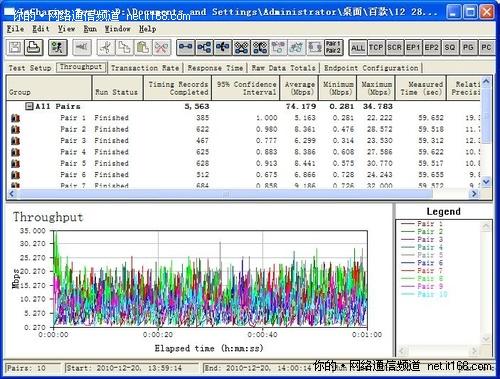Open the Help menu
This screenshot has width=500, height=379.
(x=147, y=29)
